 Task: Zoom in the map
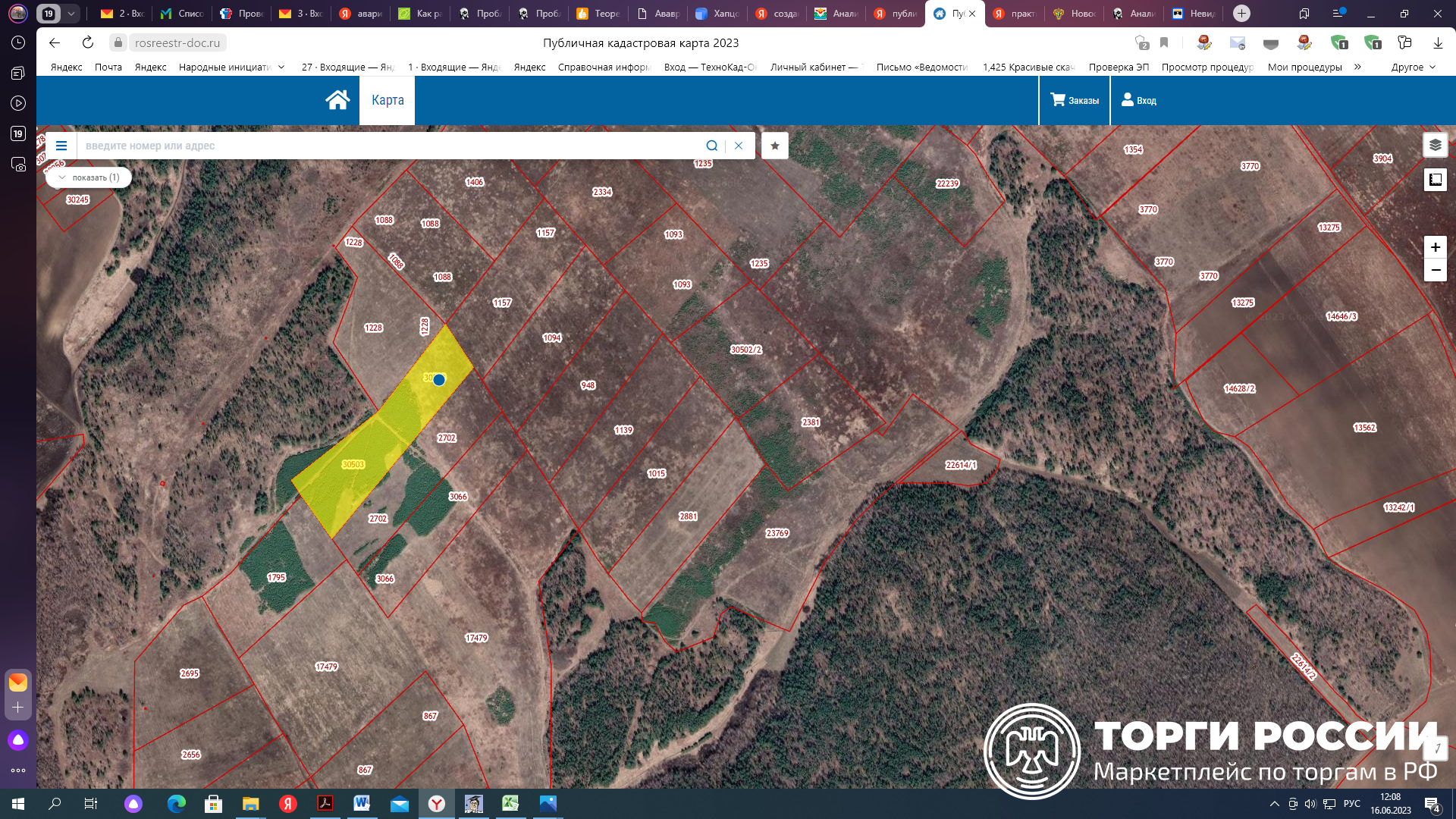(x=1435, y=247)
